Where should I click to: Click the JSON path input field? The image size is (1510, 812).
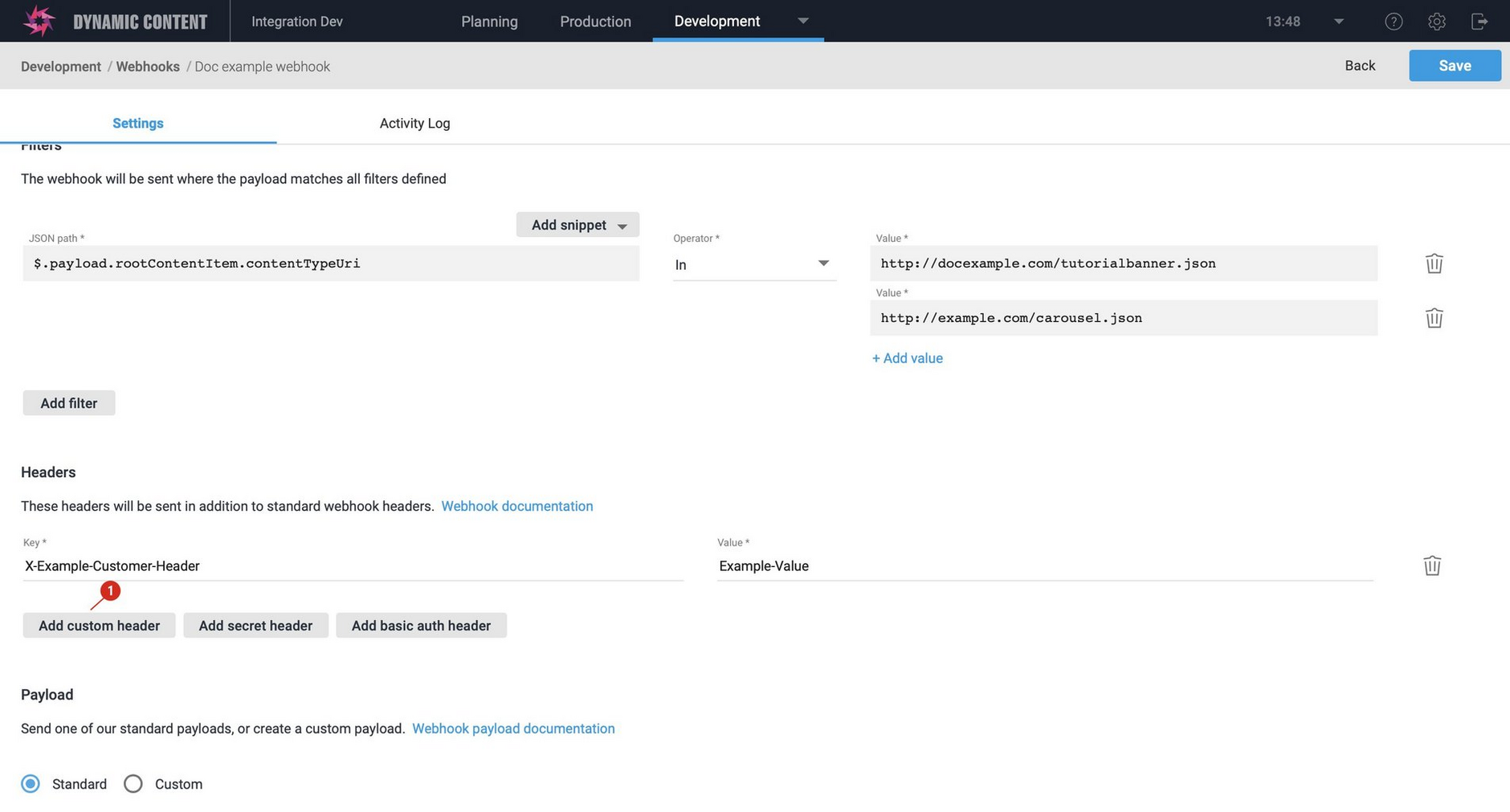point(331,263)
